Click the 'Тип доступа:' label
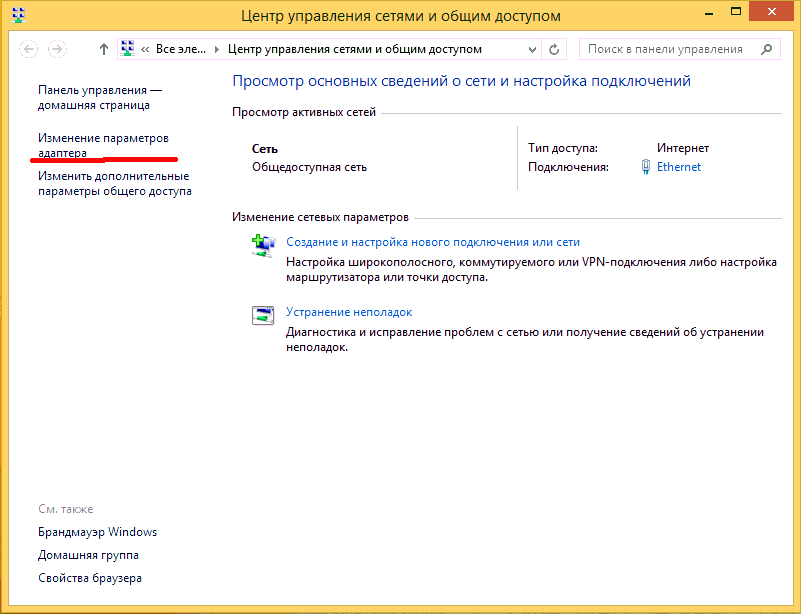The width and height of the screenshot is (801, 614). point(562,148)
